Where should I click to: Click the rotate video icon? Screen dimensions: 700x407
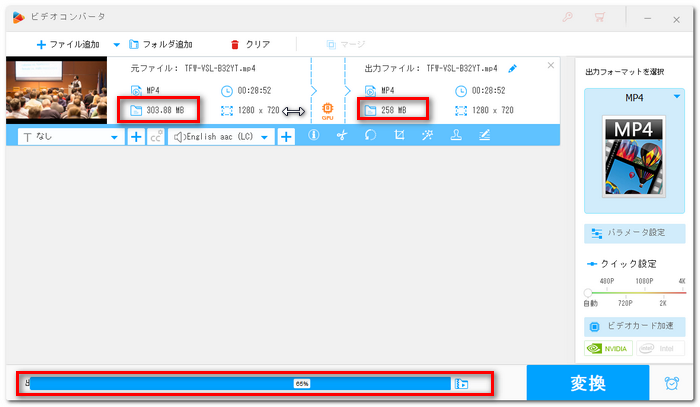370,137
